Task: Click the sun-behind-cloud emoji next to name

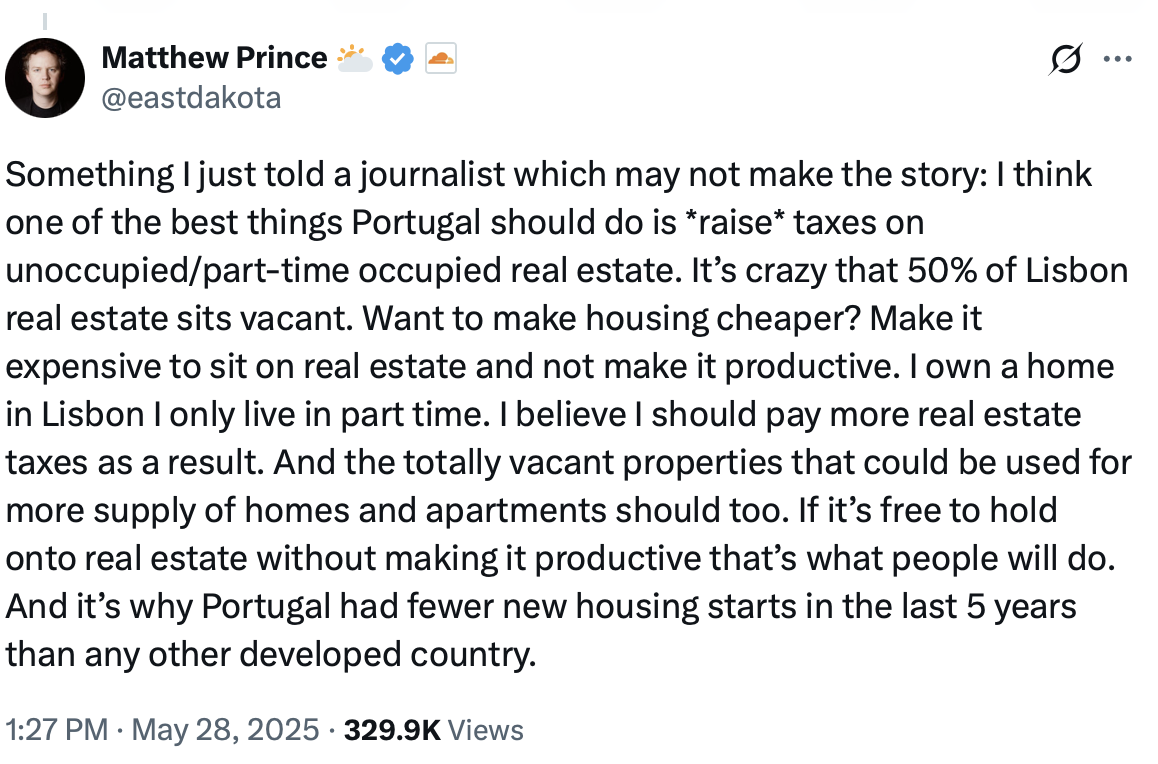Action: click(x=354, y=58)
